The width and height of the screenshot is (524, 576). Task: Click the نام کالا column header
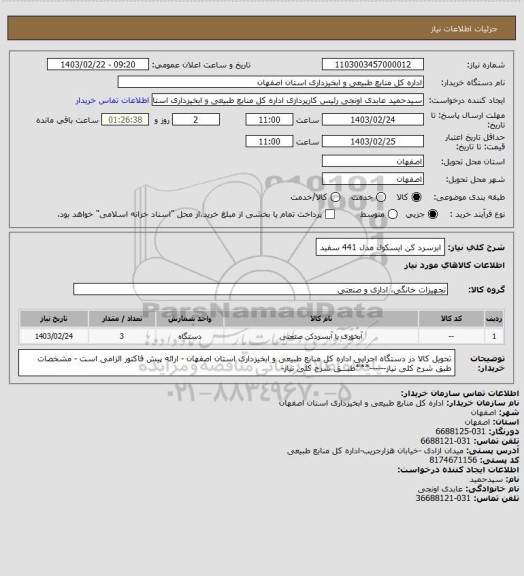click(321, 318)
